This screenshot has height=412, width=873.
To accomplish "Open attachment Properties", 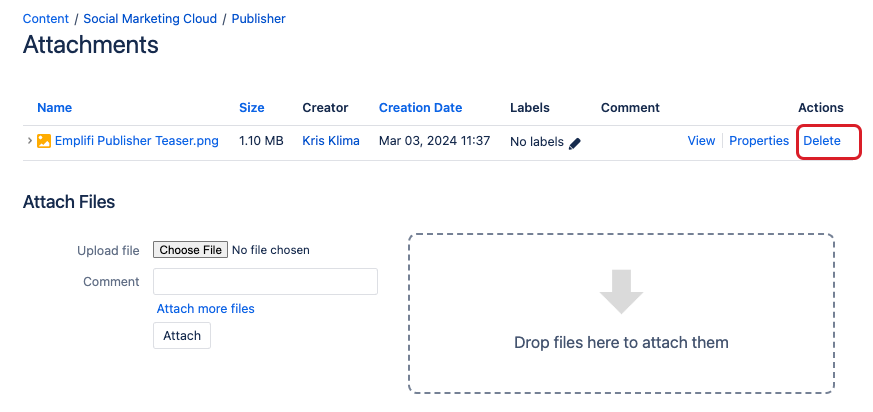I will point(759,141).
